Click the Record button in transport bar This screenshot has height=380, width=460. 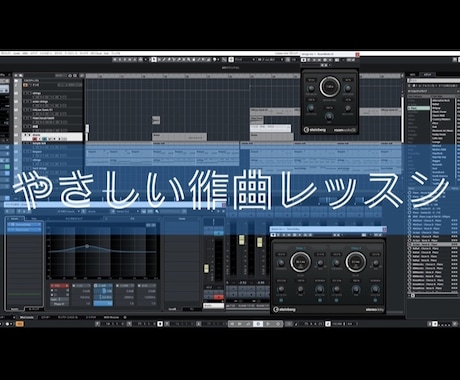[278, 324]
